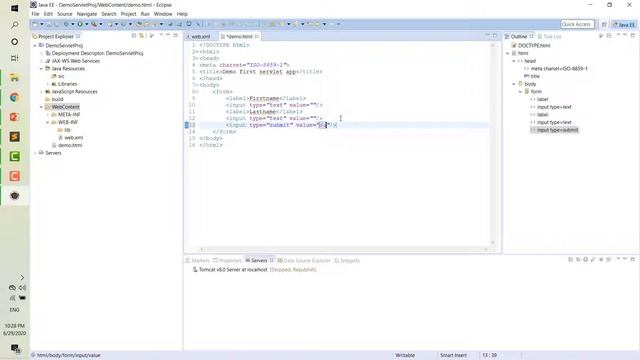Open Windows taskbar search icon
Viewport: 640px width, 360px height.
pyautogui.click(x=15, y=25)
